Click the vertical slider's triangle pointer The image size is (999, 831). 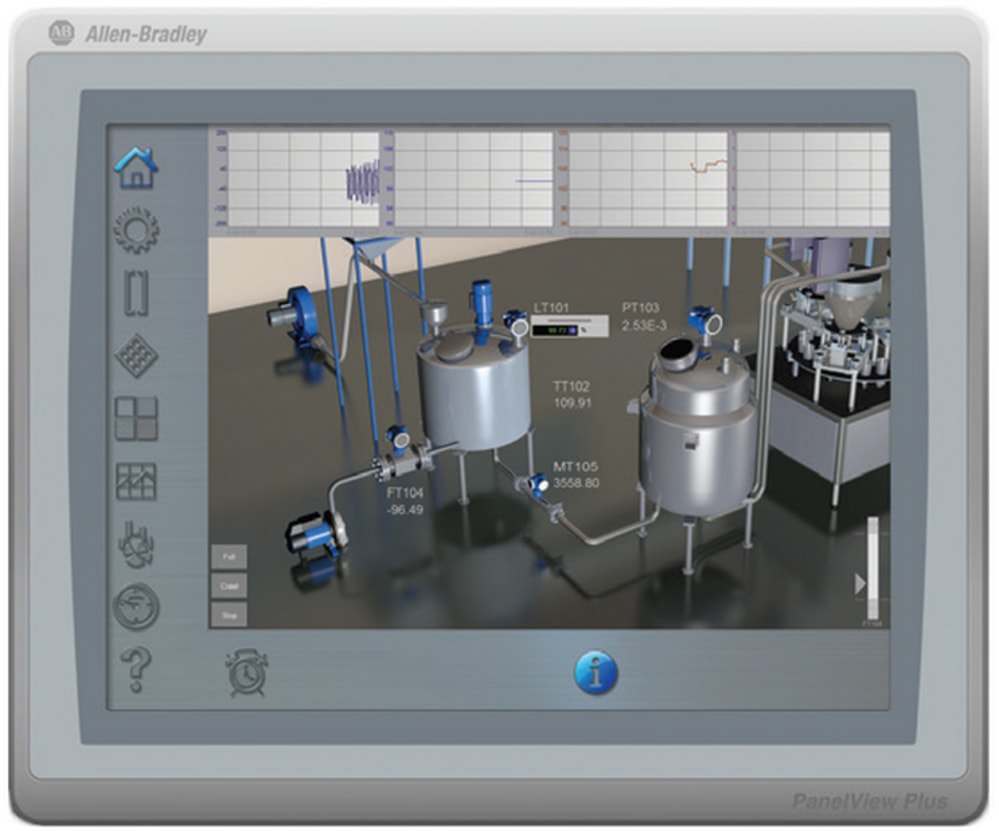[x=860, y=584]
